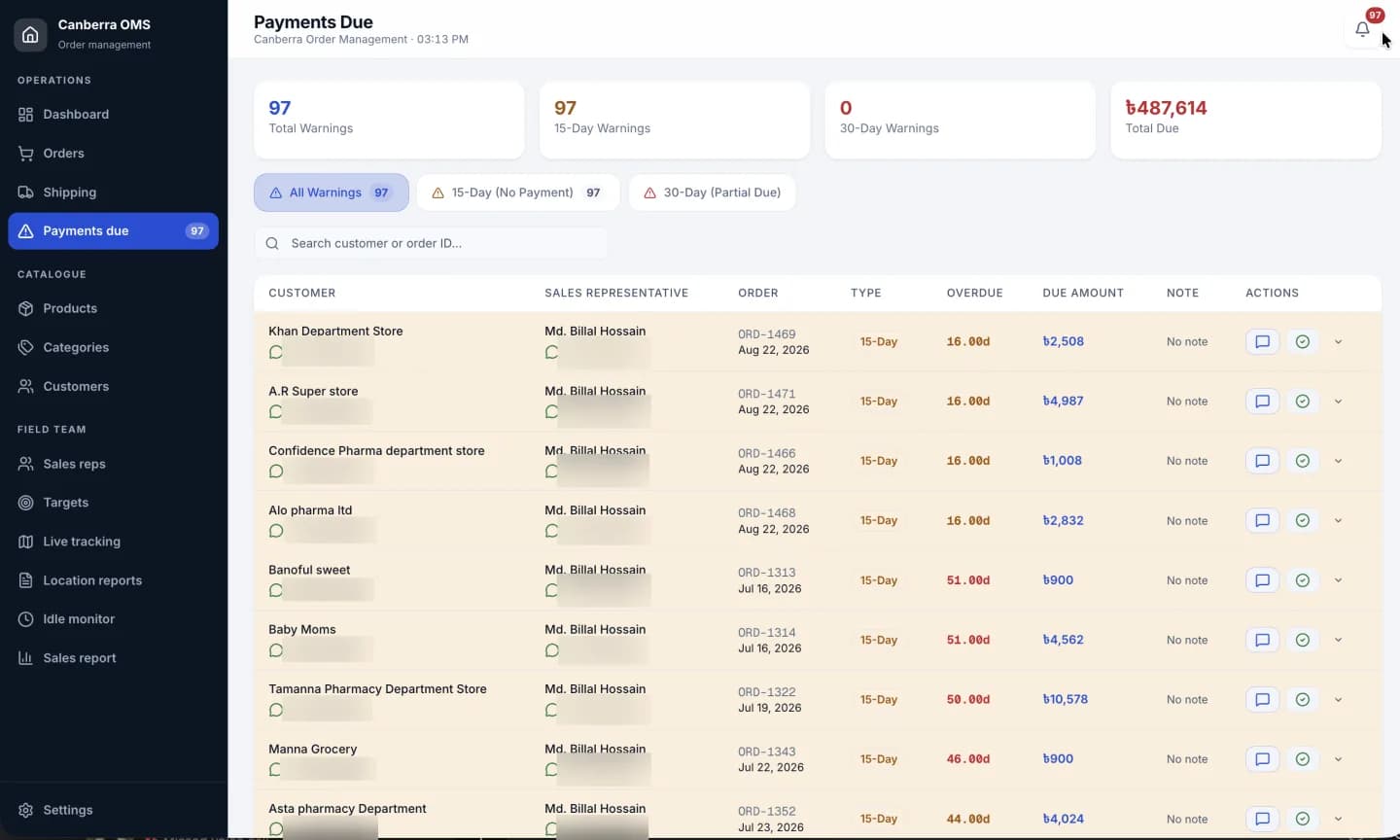The width and height of the screenshot is (1400, 840).
Task: Select Payments due sidebar item
Action: (x=113, y=230)
